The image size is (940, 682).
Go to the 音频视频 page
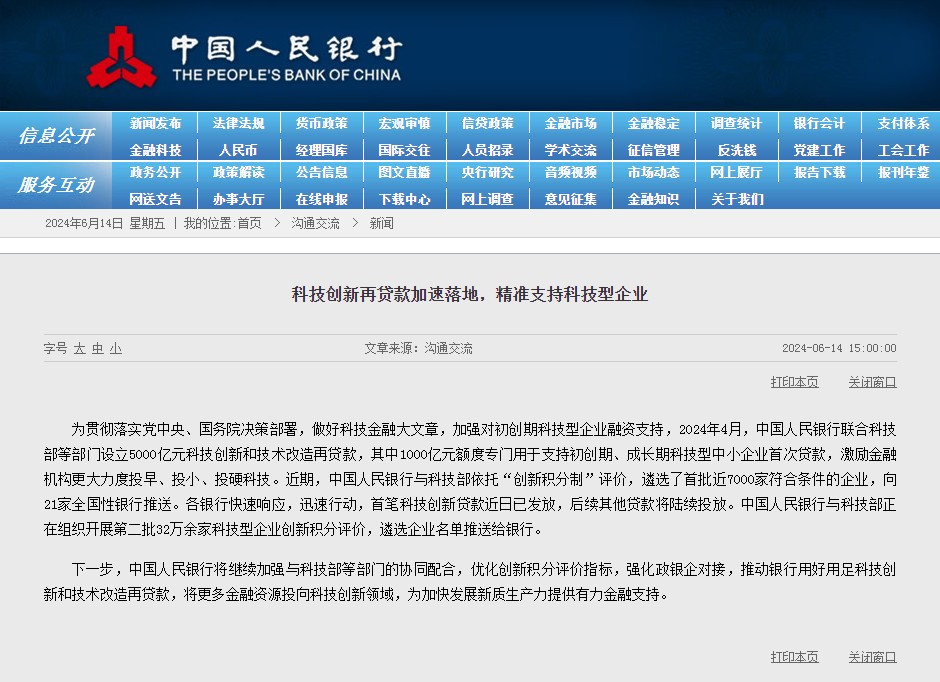571,172
